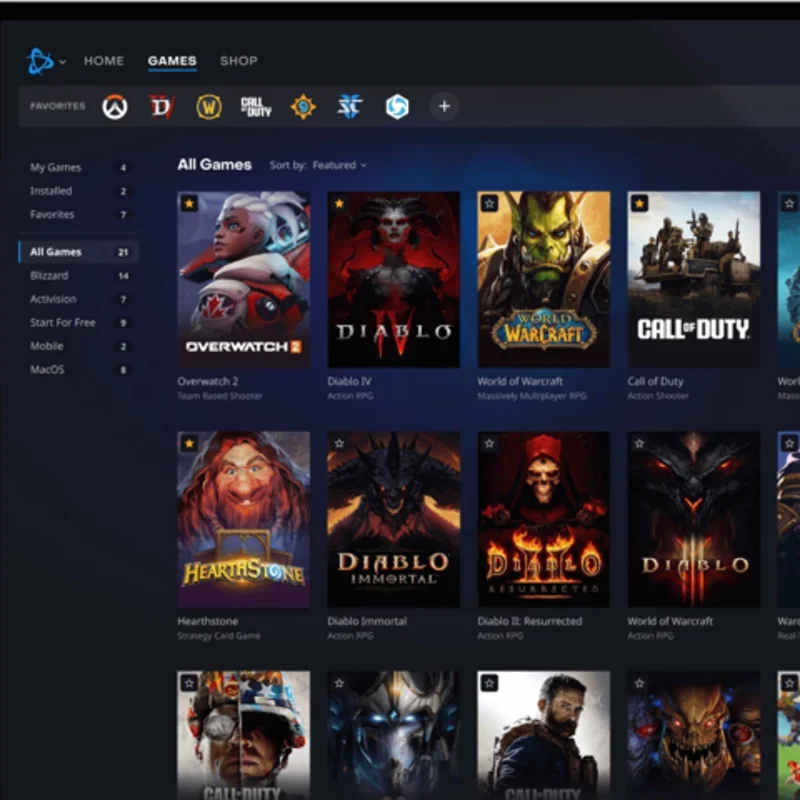800x800 pixels.
Task: Favorite Diablo II: Resurrected with its star
Action: click(489, 443)
